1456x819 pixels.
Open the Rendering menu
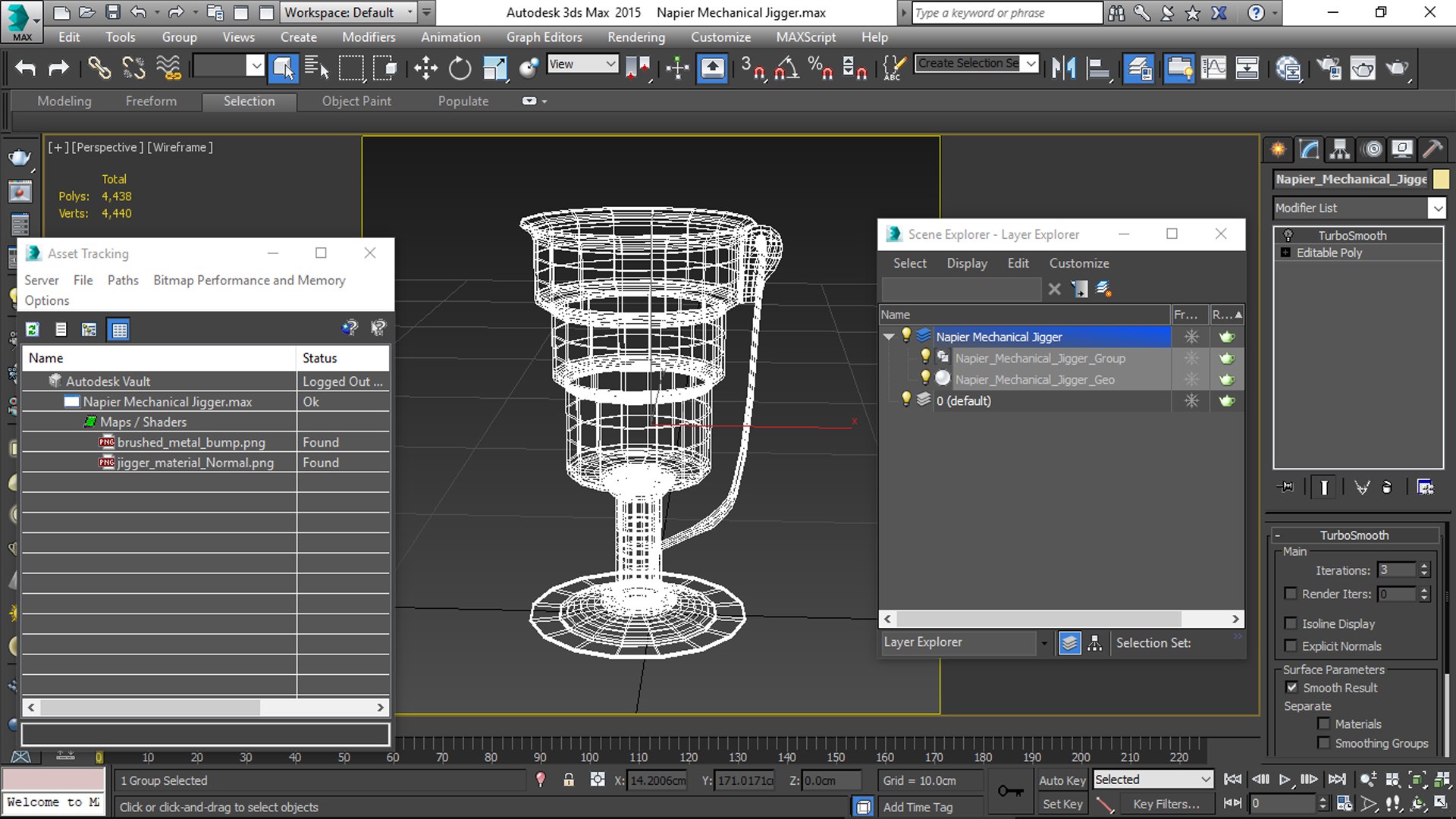[635, 37]
